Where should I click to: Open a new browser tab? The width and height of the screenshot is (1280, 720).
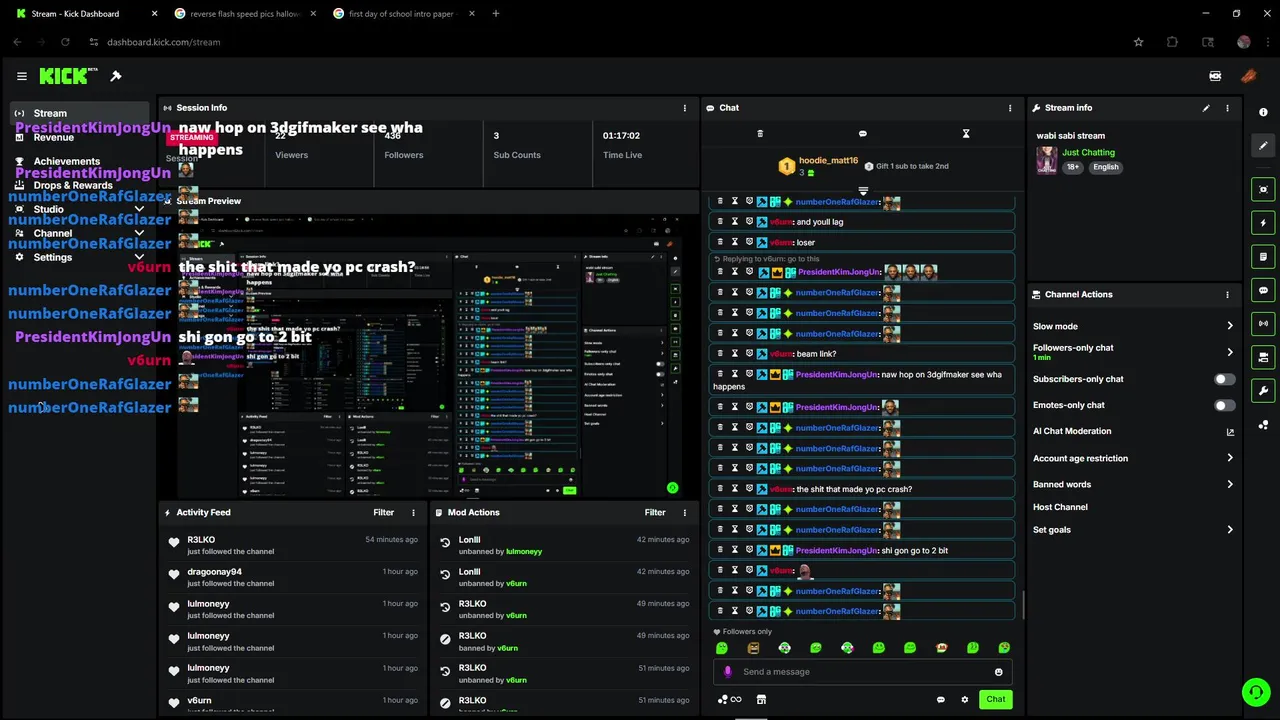496,14
